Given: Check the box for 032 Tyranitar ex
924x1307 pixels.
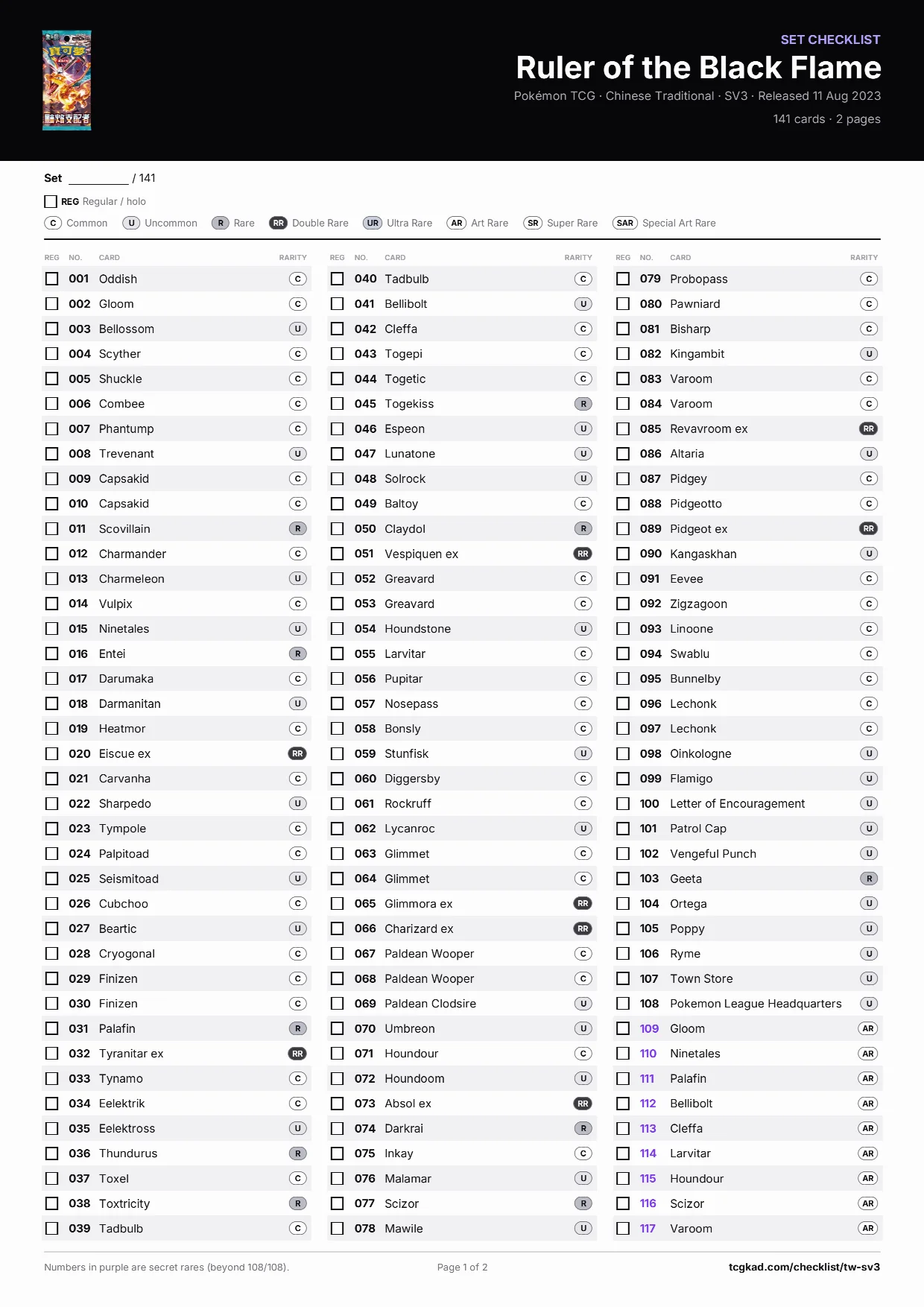Looking at the screenshot, I should pyautogui.click(x=51, y=1054).
